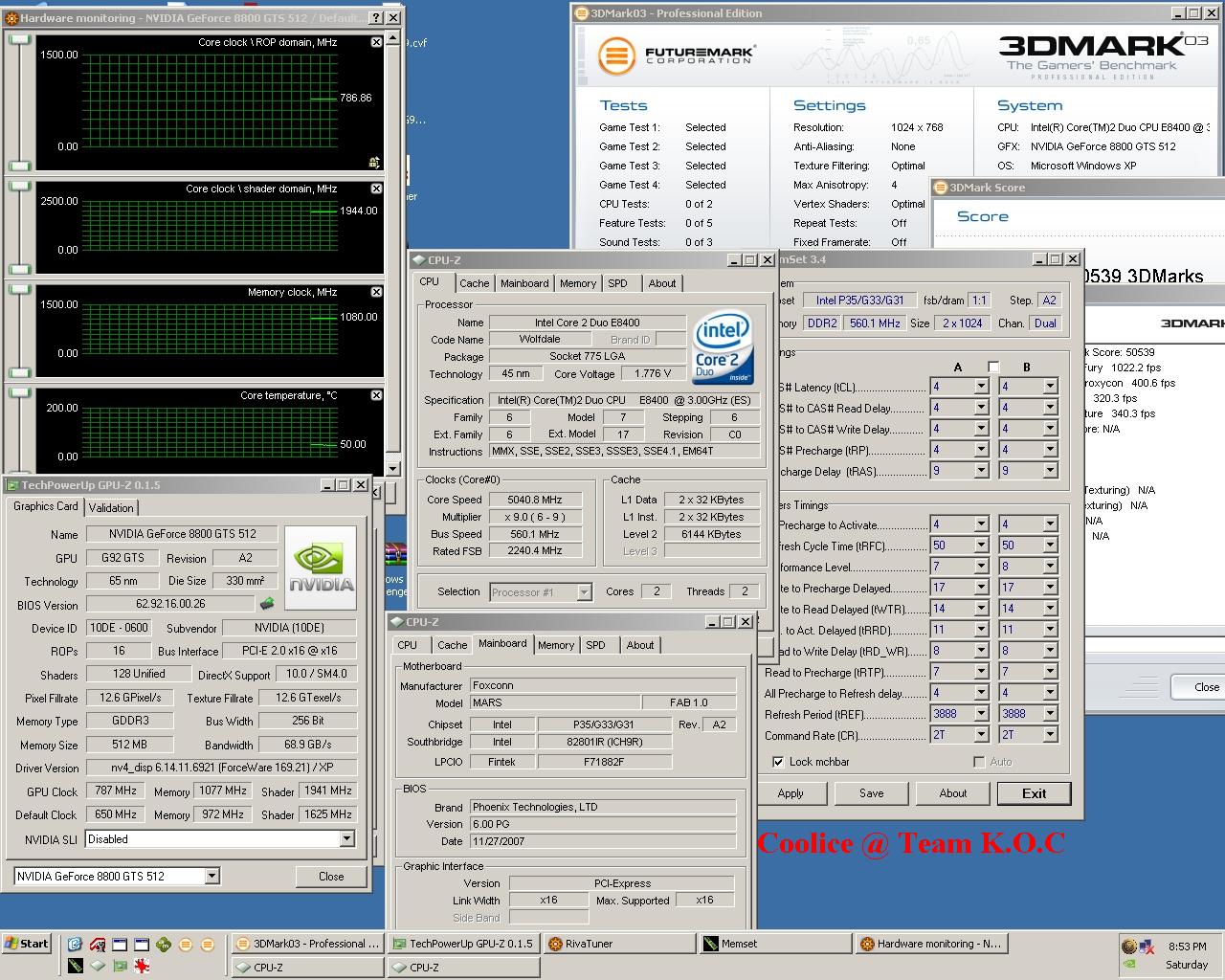Click the Exit button in Memset

tap(1035, 793)
